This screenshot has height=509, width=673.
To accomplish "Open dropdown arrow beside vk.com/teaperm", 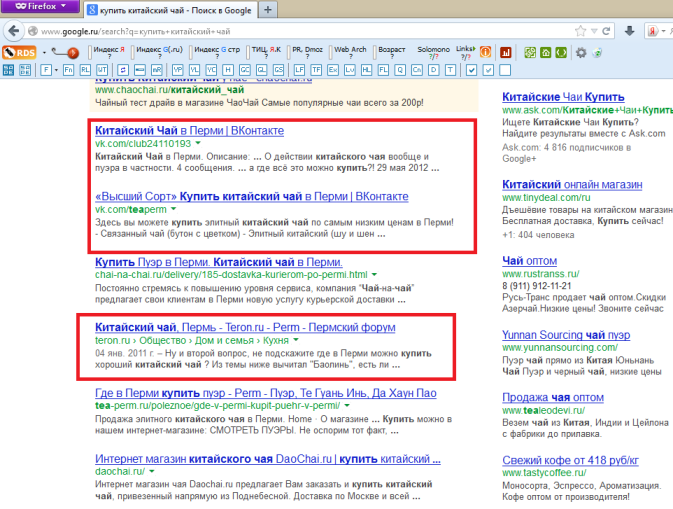I will pos(173,209).
